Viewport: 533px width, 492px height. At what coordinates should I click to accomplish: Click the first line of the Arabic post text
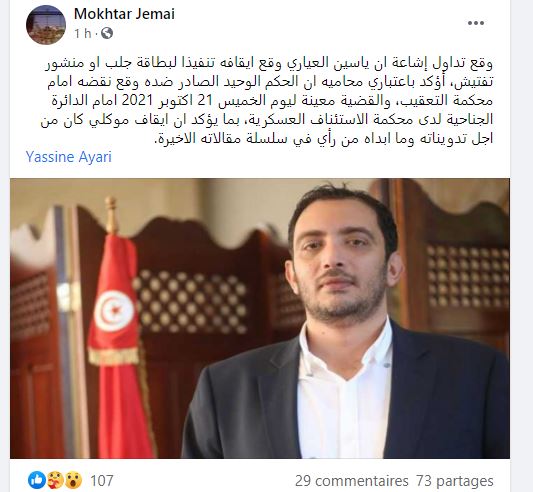(x=269, y=64)
